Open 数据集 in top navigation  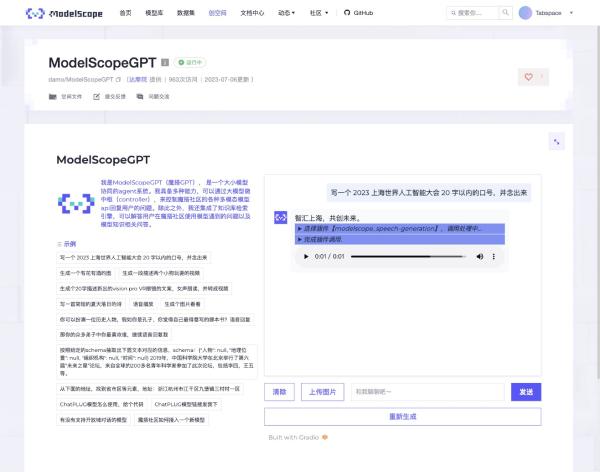(x=186, y=13)
